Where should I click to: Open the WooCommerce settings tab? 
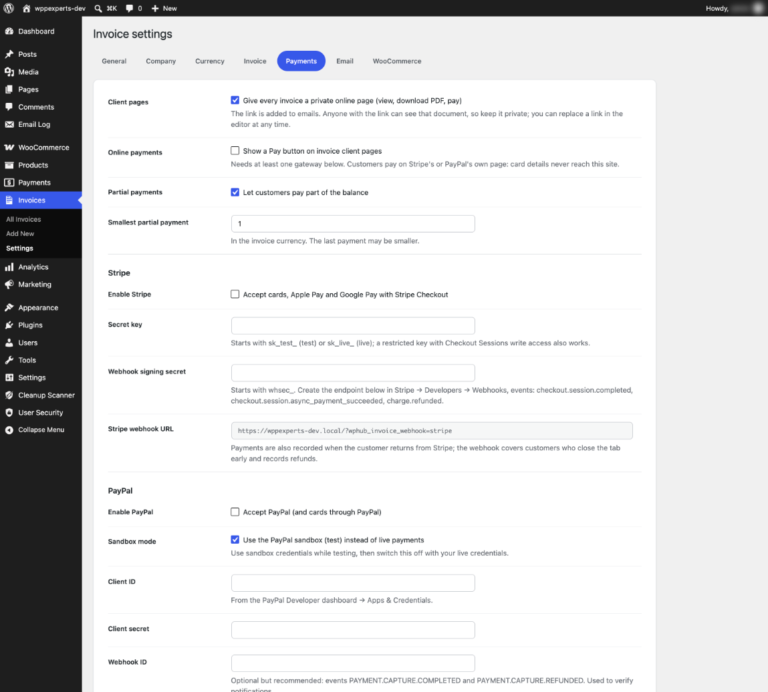[x=397, y=61]
